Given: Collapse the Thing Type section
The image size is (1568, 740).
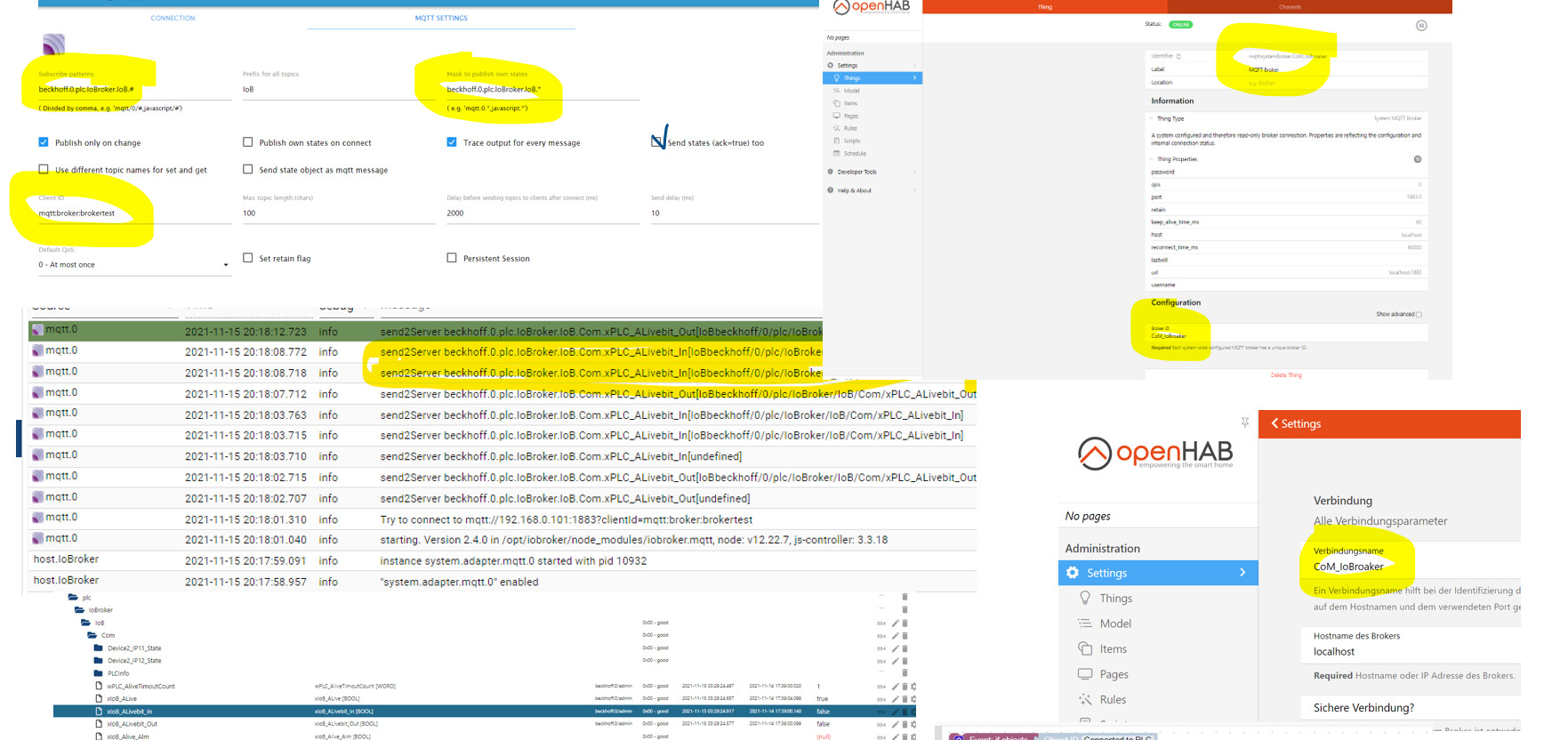Looking at the screenshot, I should [1153, 118].
